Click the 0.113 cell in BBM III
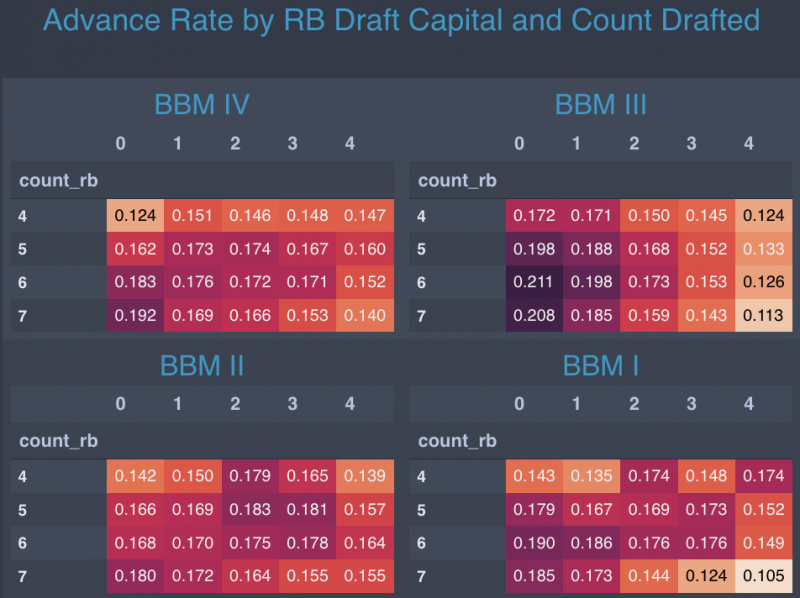The image size is (800, 598). coord(764,316)
